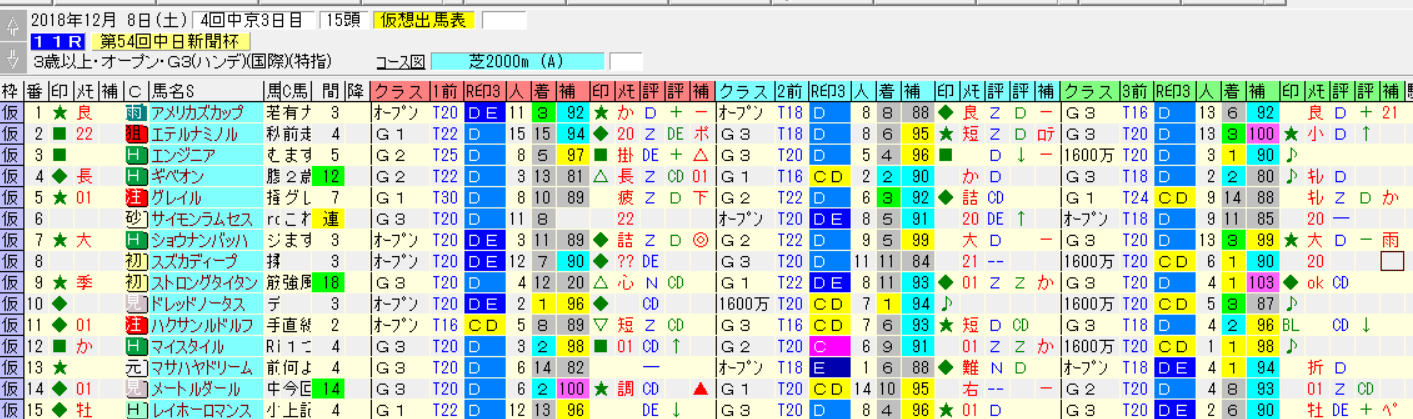Click the 番 column header

pyautogui.click(x=36, y=90)
